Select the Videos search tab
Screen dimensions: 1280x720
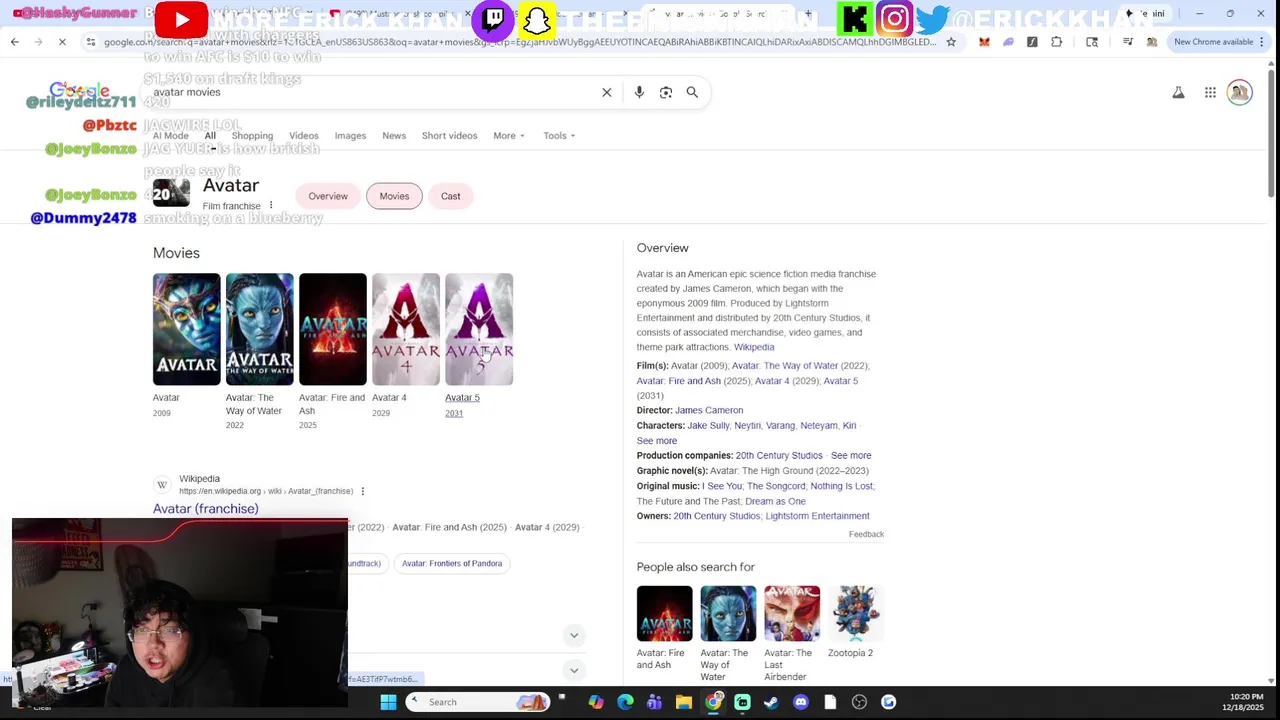coord(304,136)
